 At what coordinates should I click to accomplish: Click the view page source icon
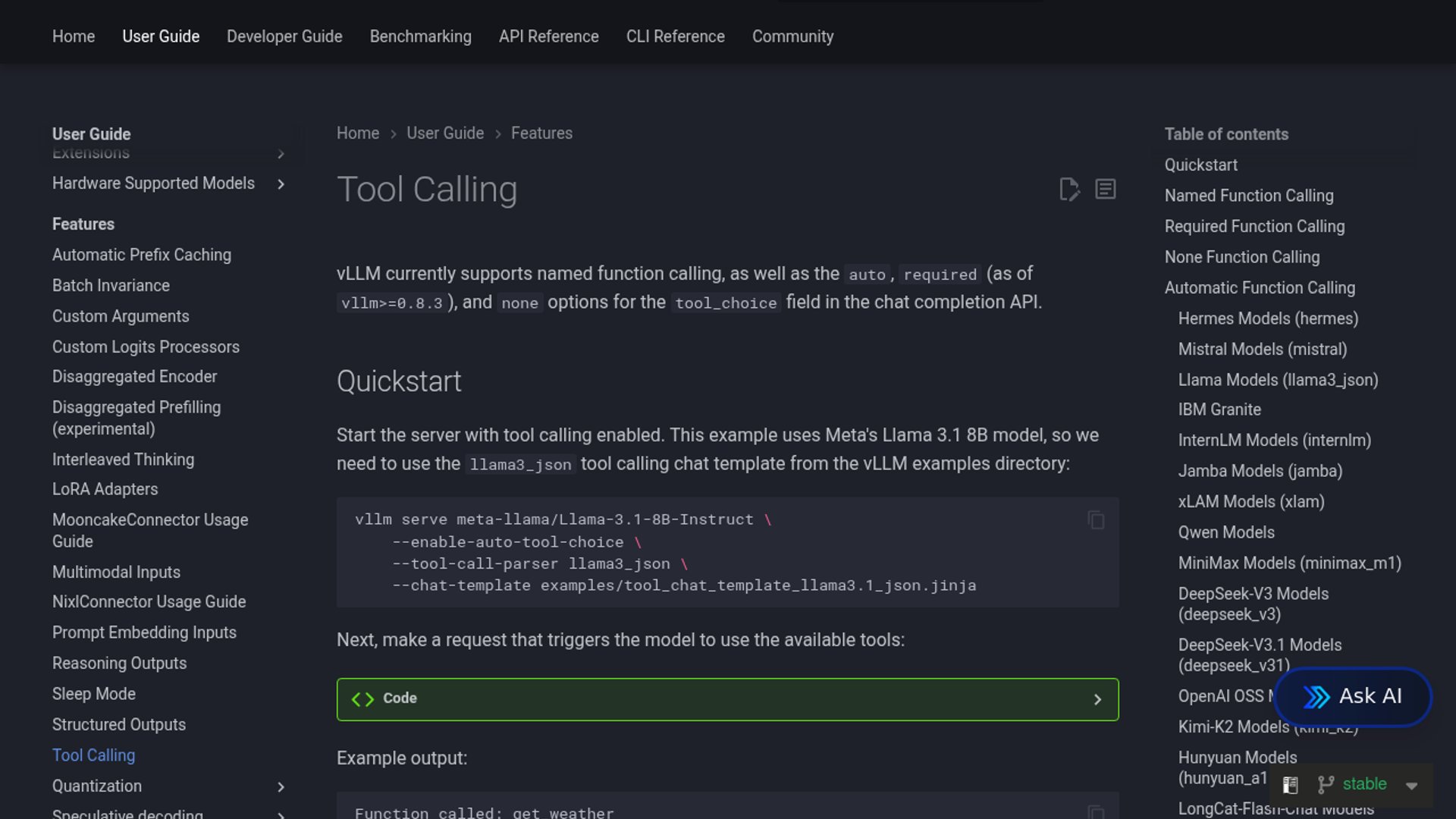coord(1105,190)
